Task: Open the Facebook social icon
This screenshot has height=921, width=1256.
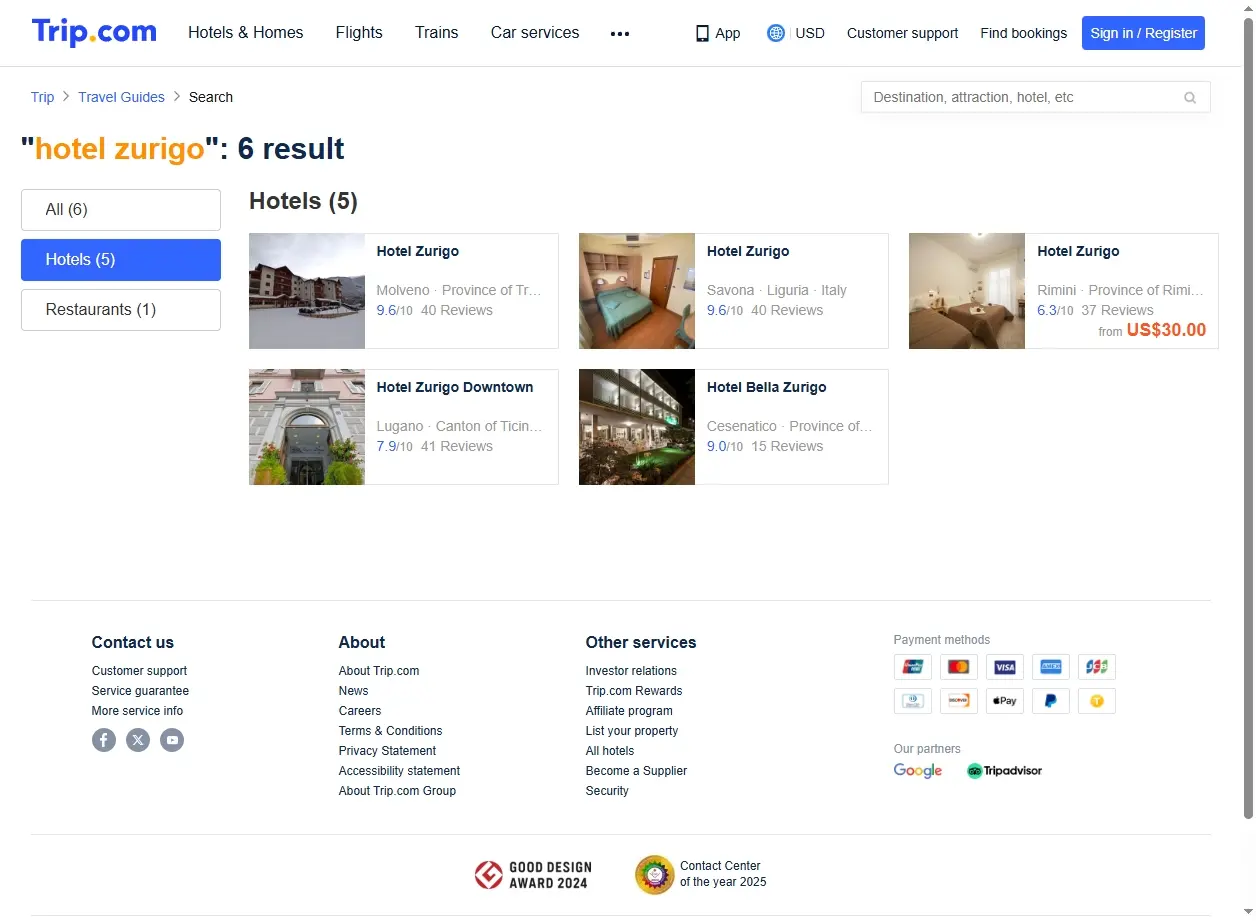Action: (x=104, y=740)
